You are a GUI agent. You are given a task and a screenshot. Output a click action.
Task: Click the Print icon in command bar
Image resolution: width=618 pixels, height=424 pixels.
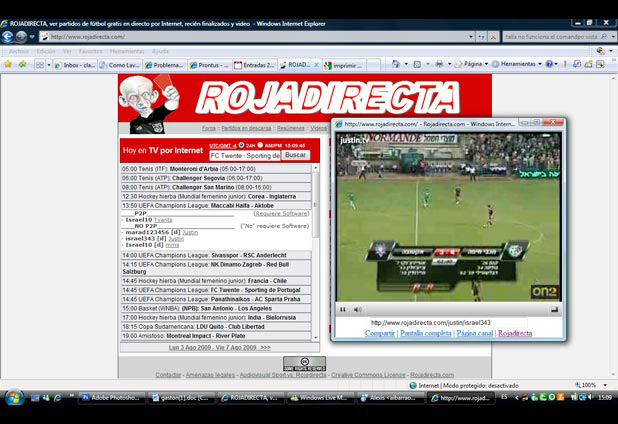tap(439, 64)
